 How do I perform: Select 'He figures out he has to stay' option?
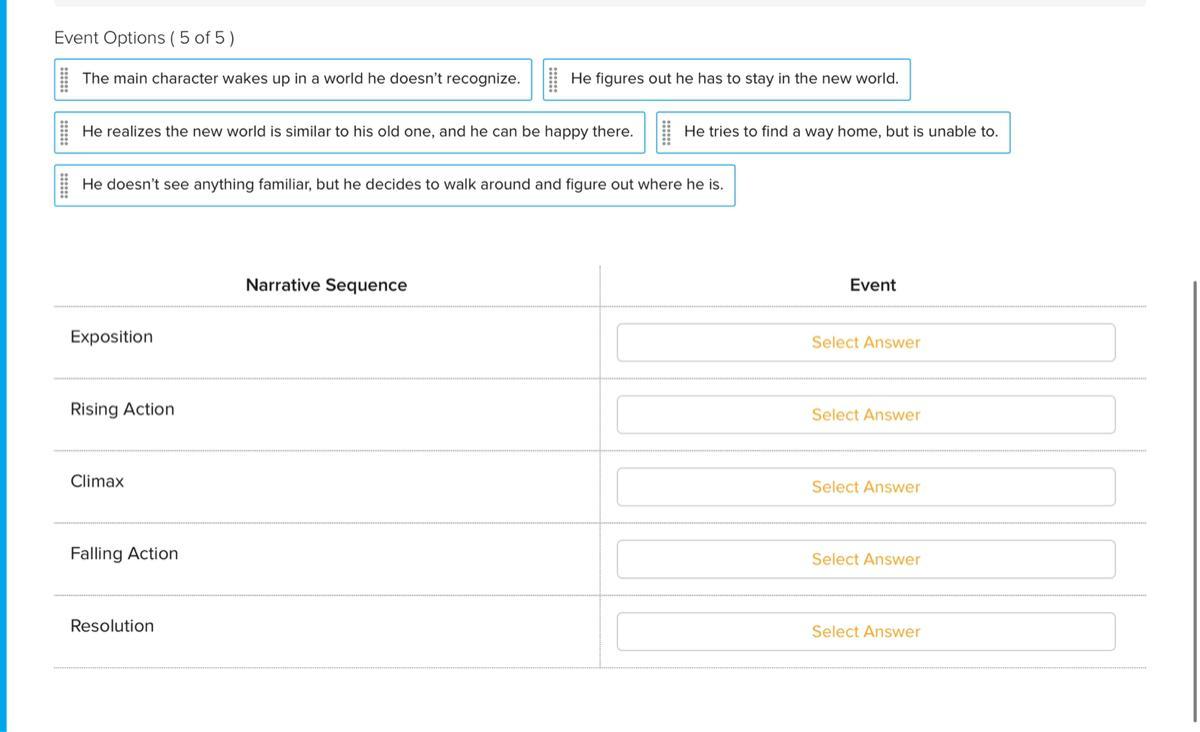(734, 79)
